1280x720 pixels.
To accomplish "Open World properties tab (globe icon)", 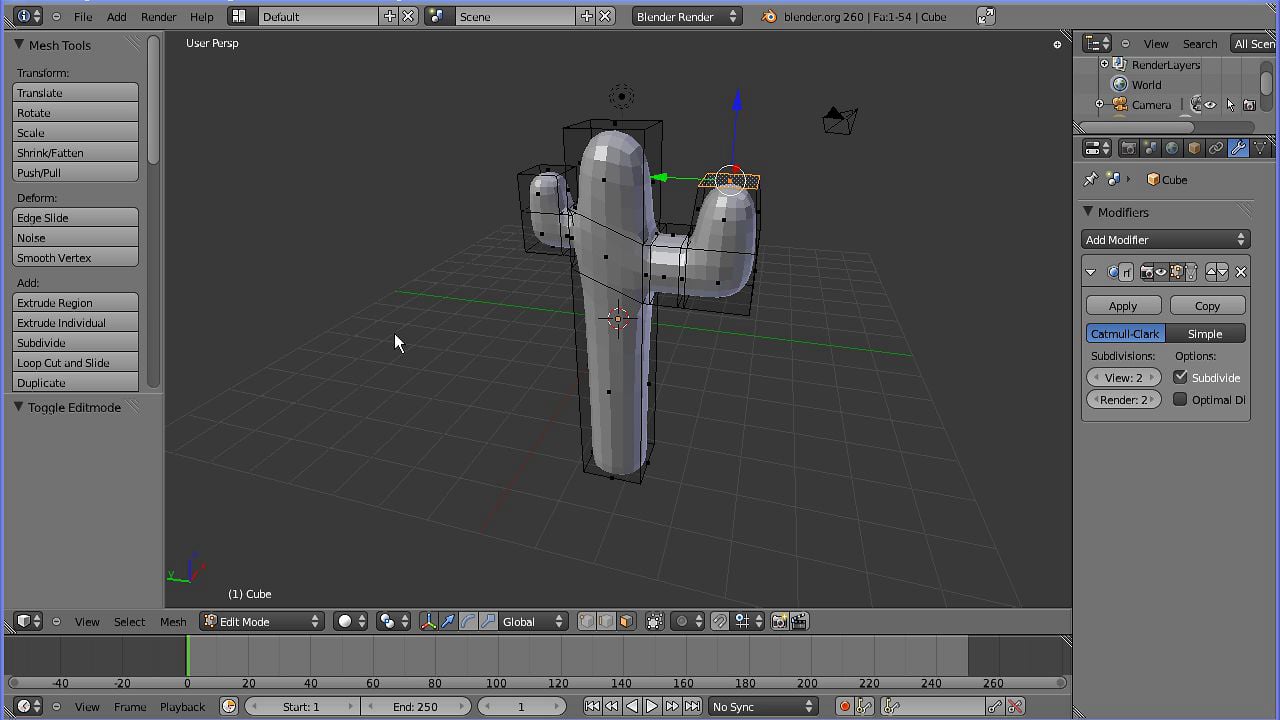I will pos(1172,148).
